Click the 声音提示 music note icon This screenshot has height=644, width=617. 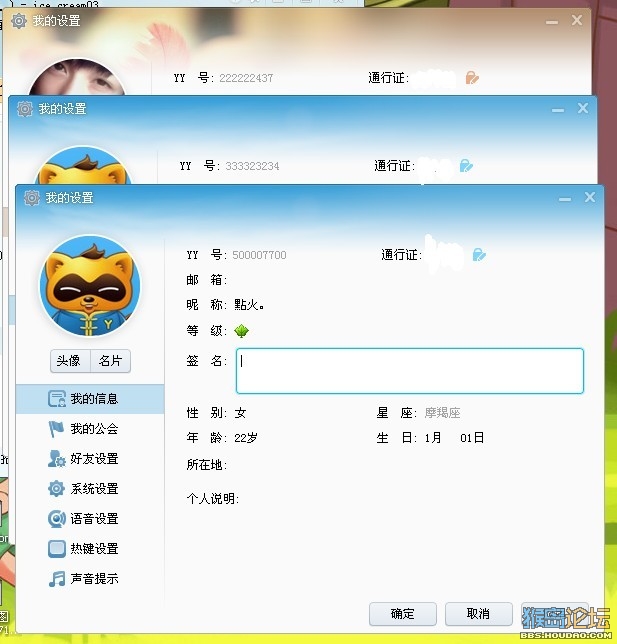click(57, 579)
